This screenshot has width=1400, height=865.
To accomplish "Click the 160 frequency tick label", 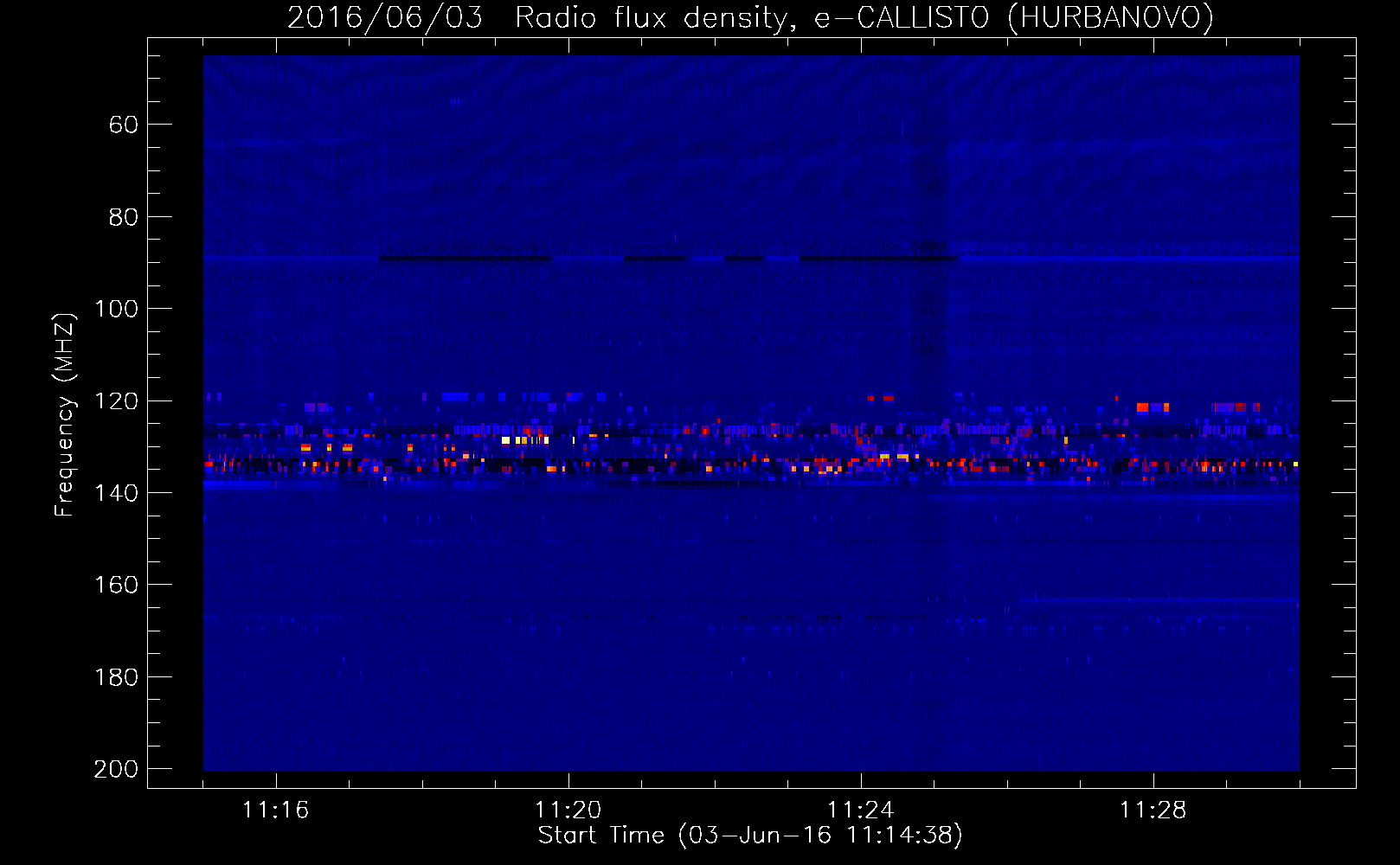I will tap(116, 586).
